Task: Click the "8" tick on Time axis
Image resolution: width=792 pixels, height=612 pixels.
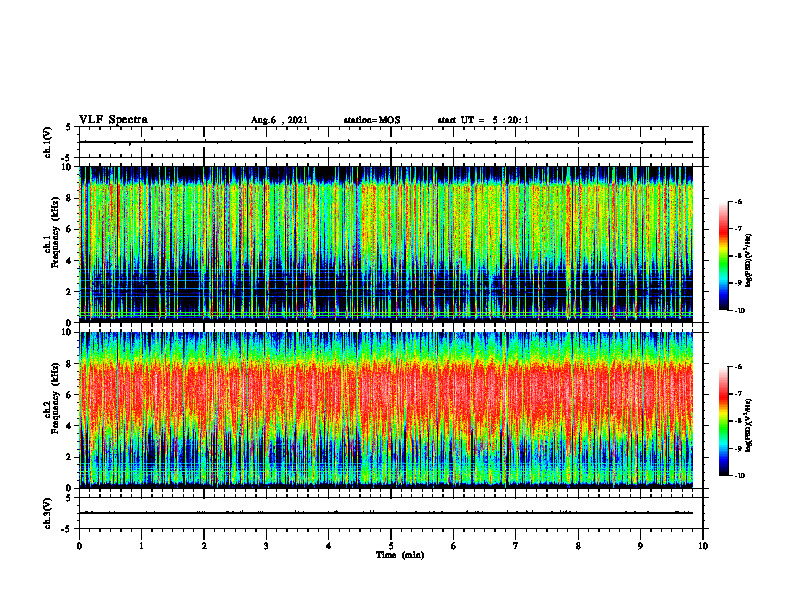Action: pyautogui.click(x=578, y=545)
